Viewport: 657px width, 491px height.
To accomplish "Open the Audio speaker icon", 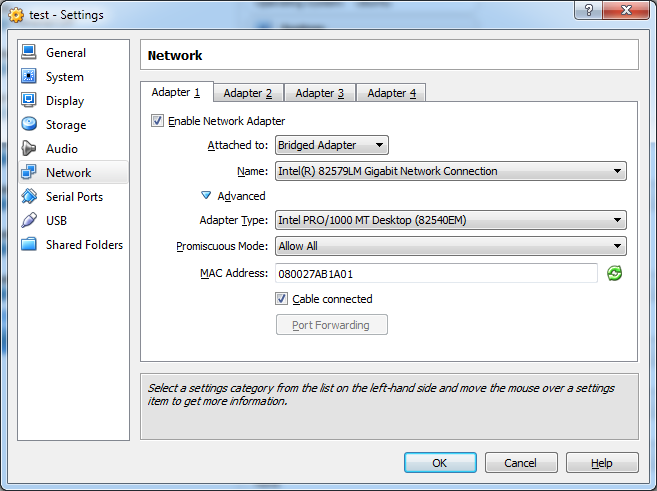I will [x=28, y=149].
